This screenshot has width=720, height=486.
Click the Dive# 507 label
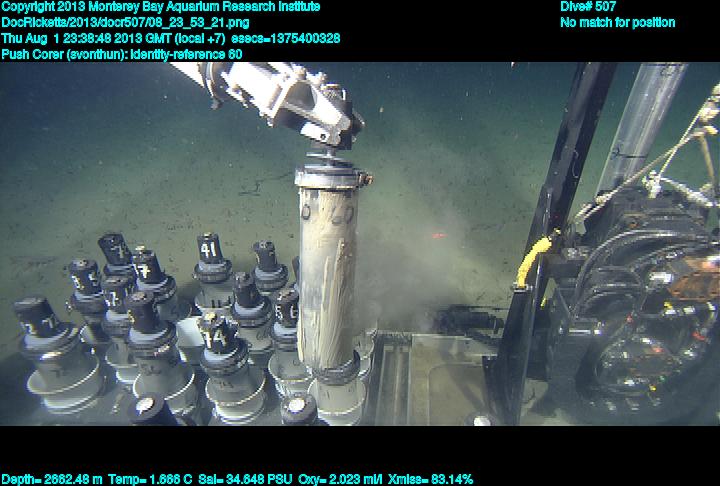(x=588, y=7)
